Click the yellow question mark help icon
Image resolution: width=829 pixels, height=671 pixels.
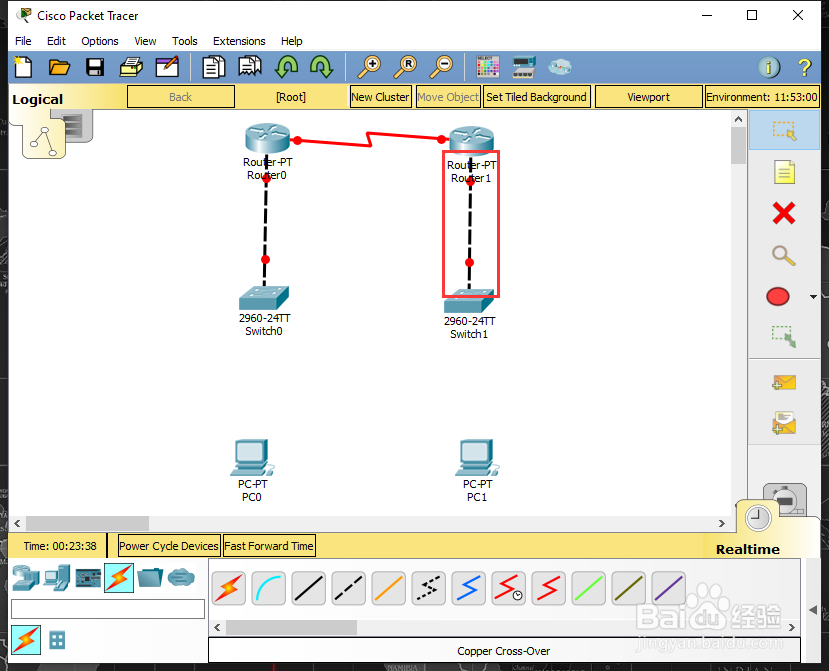(804, 67)
